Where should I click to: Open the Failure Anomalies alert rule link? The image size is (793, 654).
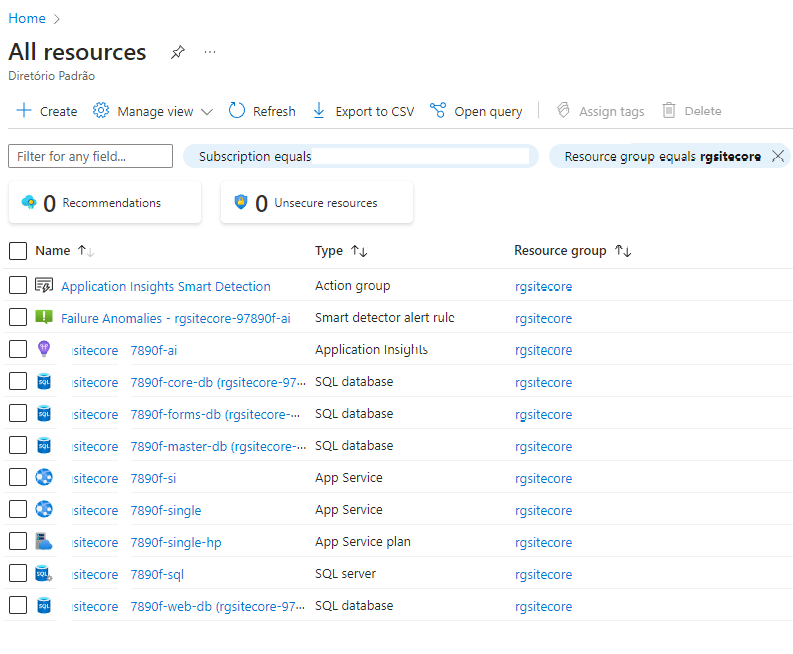click(175, 318)
